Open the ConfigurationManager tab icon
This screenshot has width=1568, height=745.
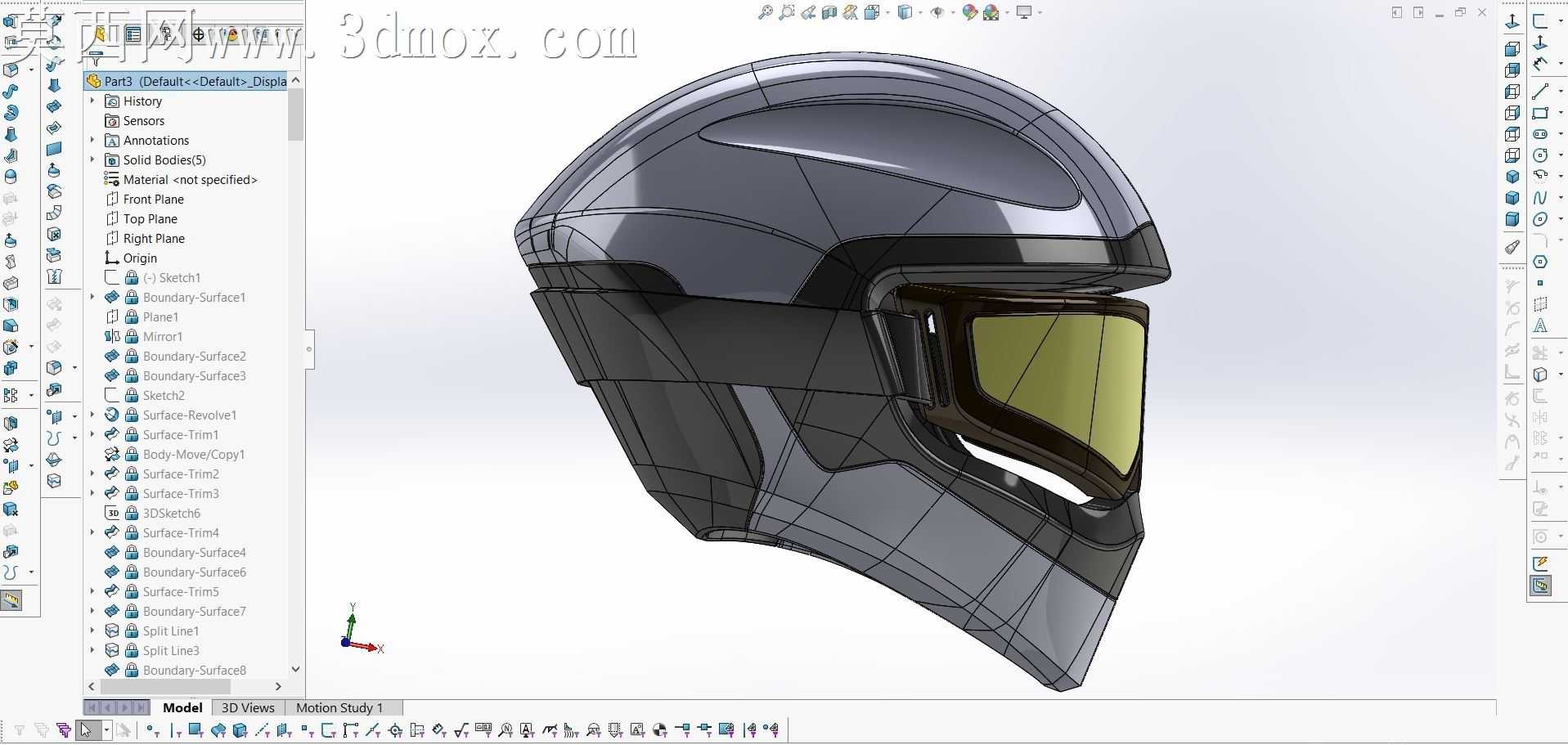point(166,34)
